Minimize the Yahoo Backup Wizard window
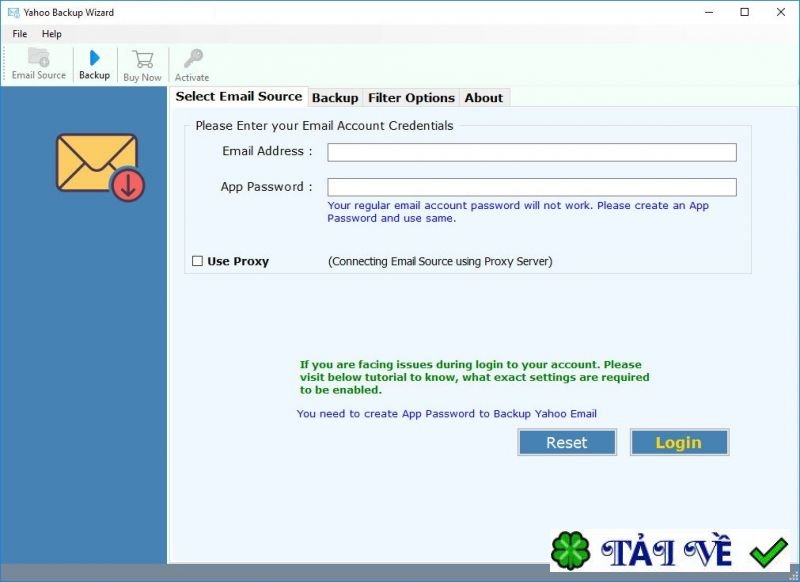 click(x=709, y=12)
